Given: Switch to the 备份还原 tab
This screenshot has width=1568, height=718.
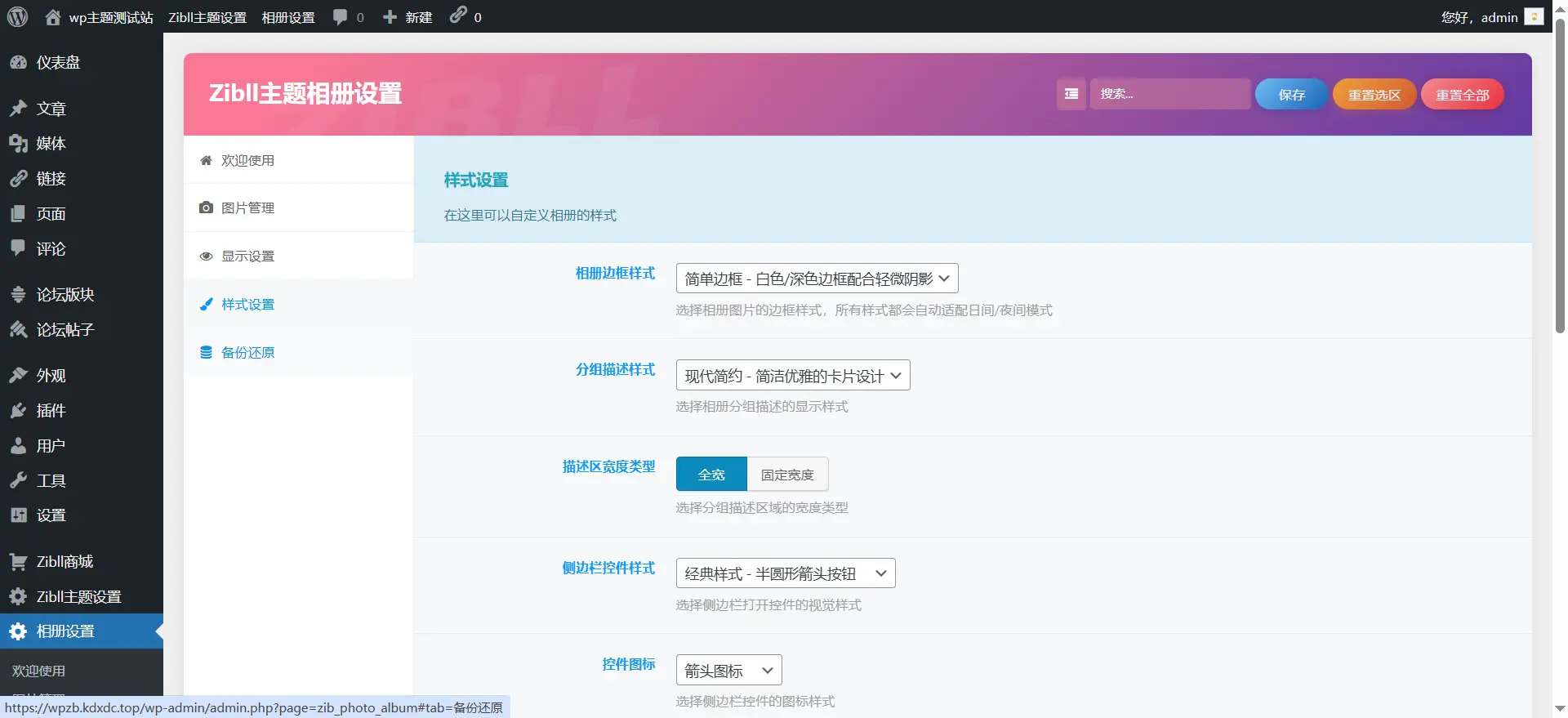Looking at the screenshot, I should [x=247, y=352].
